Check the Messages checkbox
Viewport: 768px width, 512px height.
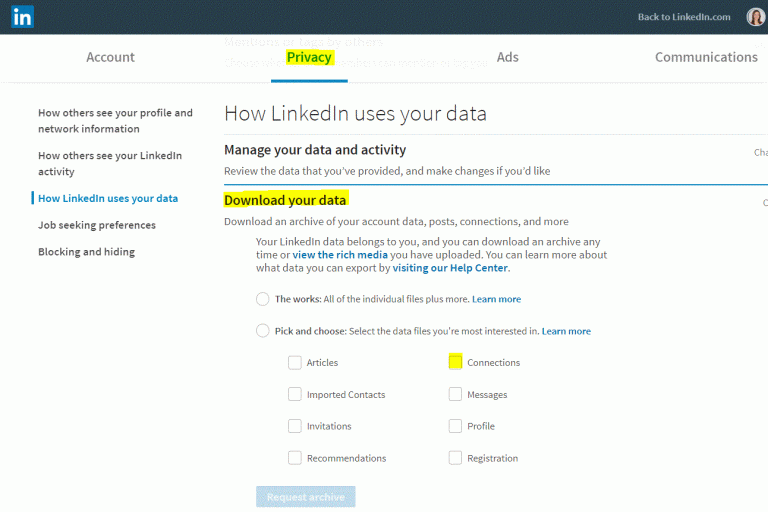[455, 394]
